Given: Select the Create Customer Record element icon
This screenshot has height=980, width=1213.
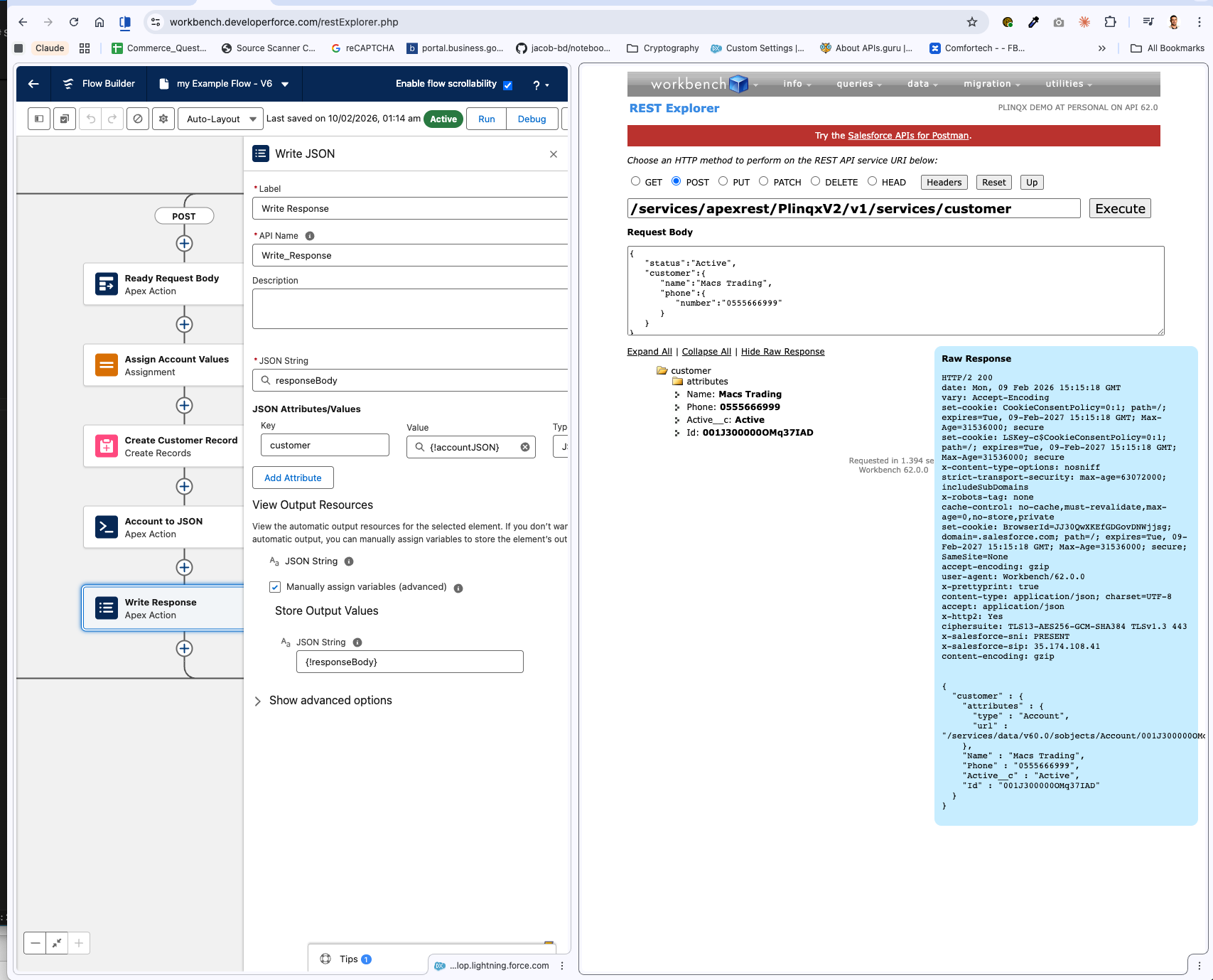Looking at the screenshot, I should 107,446.
